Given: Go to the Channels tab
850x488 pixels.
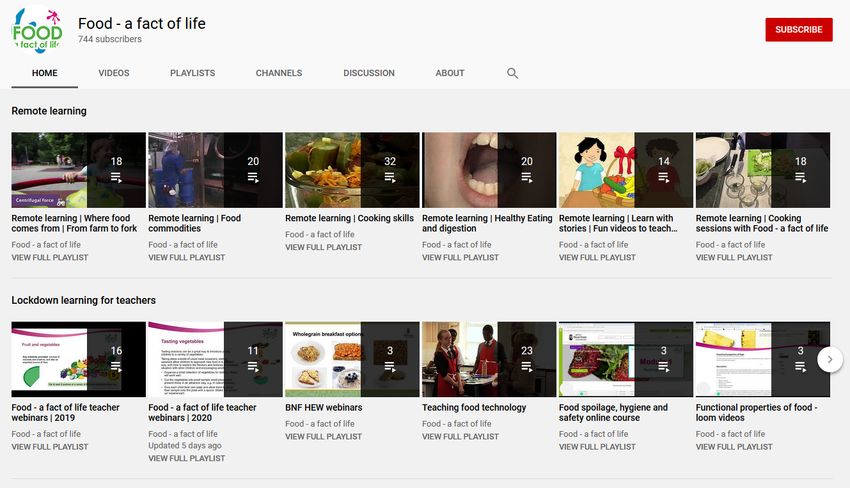Looking at the screenshot, I should point(279,73).
